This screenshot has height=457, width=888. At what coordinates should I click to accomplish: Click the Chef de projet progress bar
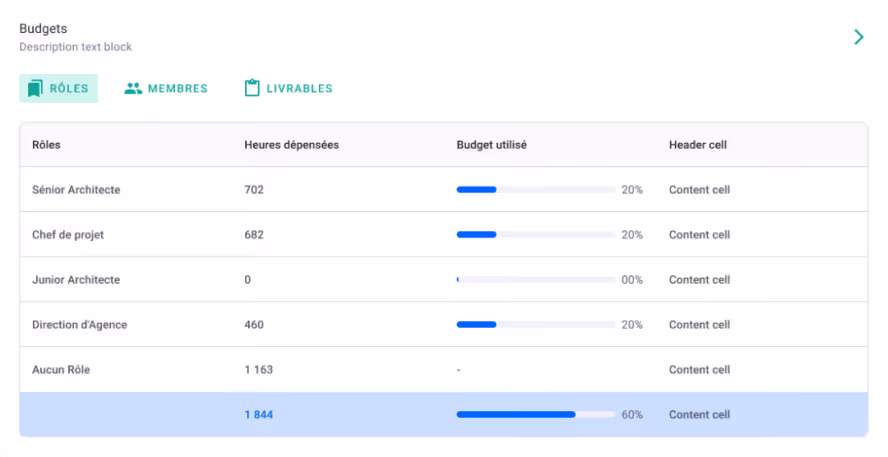tap(536, 234)
